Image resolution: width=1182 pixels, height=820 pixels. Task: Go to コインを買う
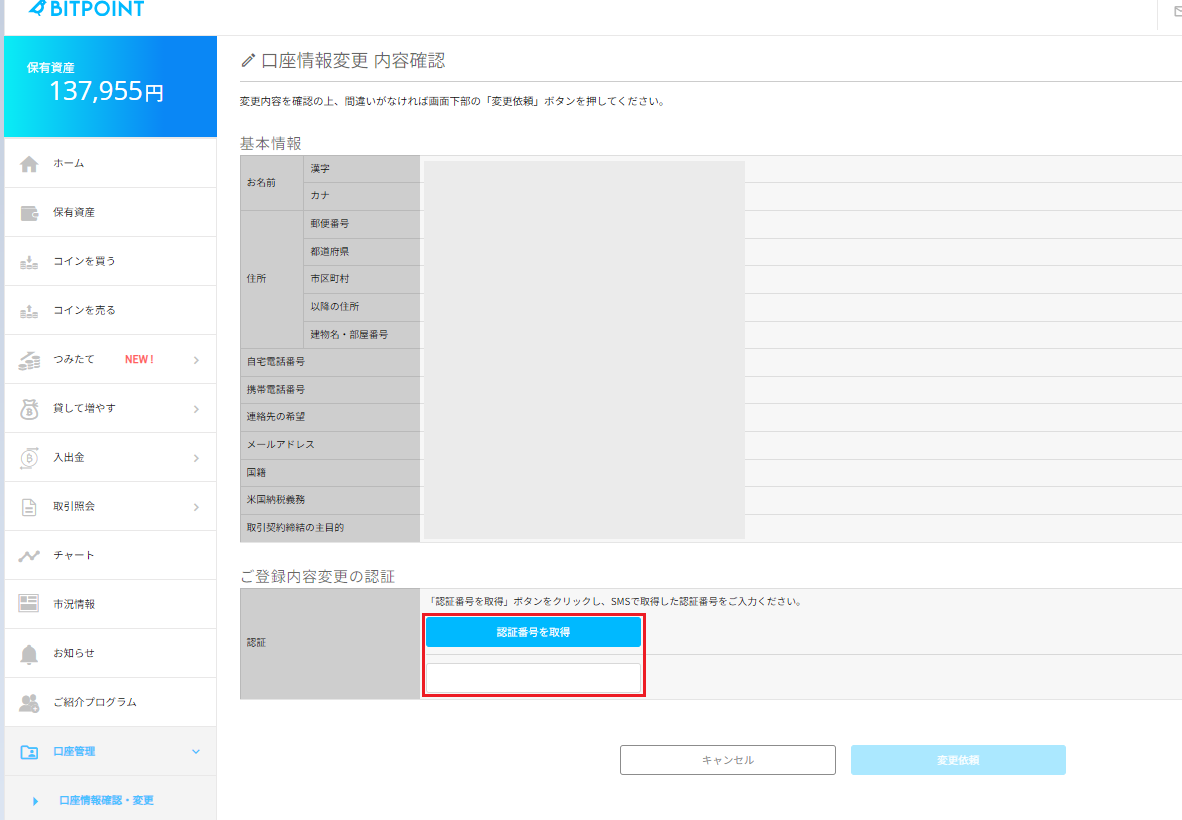[111, 262]
